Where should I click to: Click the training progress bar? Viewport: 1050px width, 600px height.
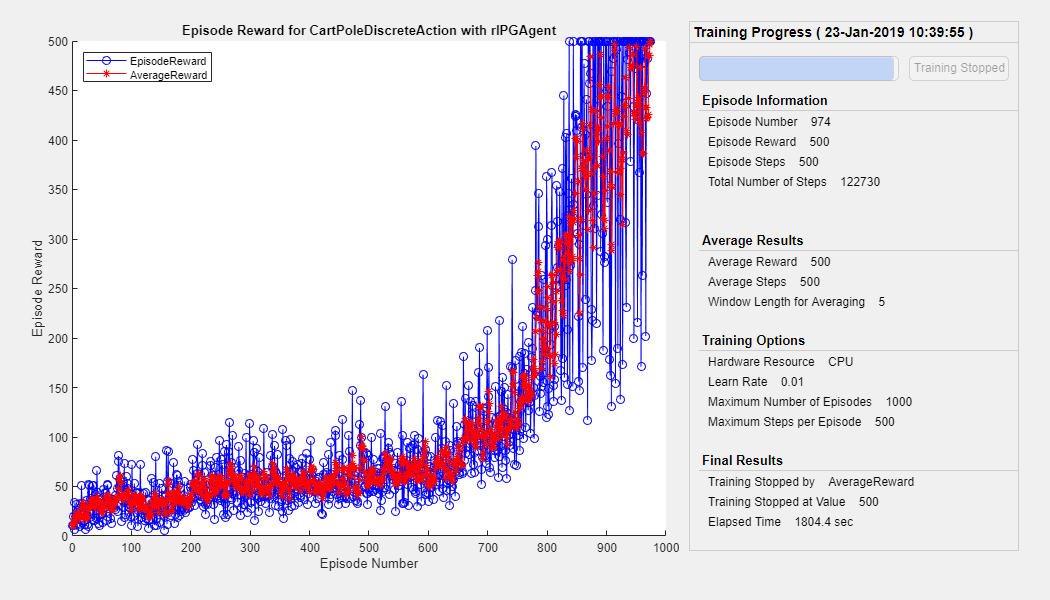(798, 68)
